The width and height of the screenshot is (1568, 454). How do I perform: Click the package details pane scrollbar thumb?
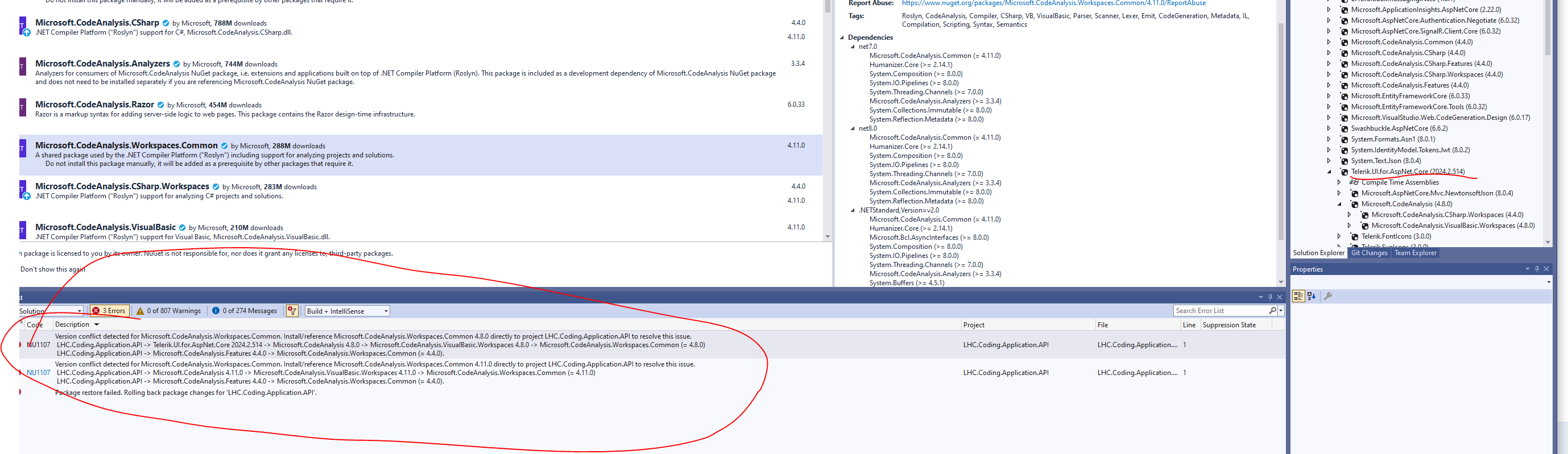pyautogui.click(x=1281, y=131)
